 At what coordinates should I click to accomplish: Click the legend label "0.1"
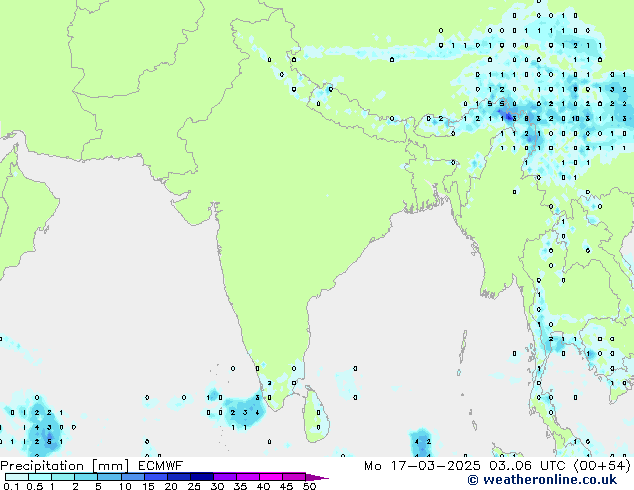tap(11, 486)
